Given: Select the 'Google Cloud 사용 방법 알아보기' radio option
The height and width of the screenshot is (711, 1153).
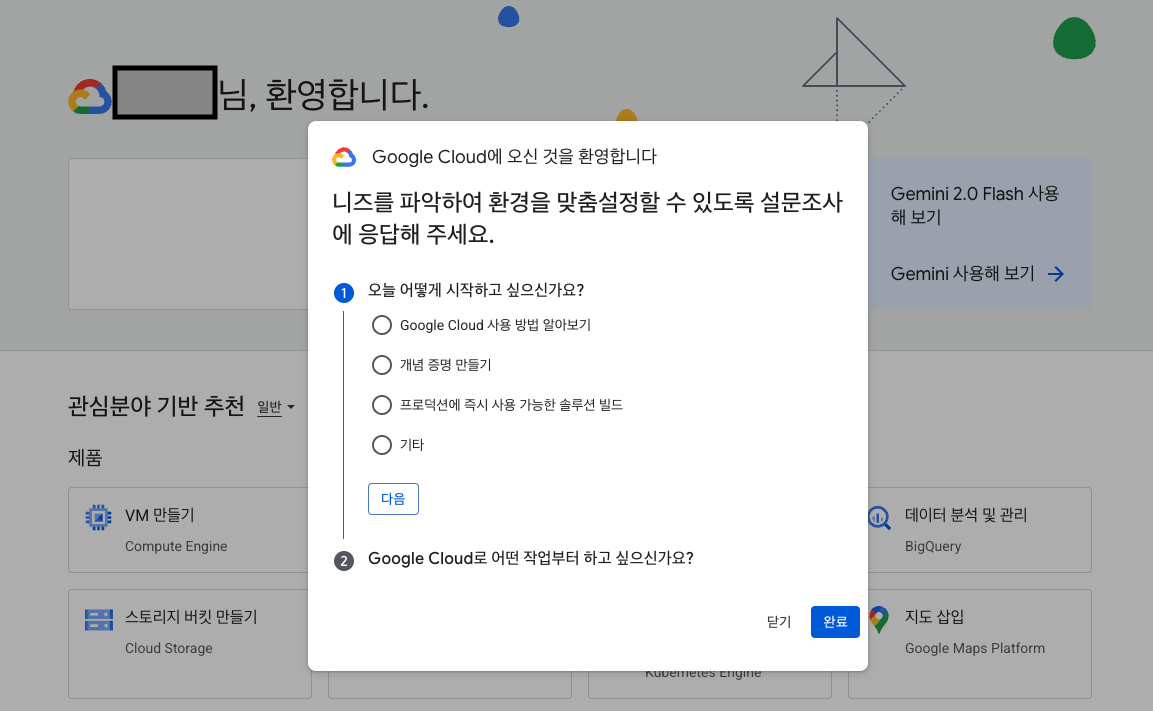Looking at the screenshot, I should 382,325.
